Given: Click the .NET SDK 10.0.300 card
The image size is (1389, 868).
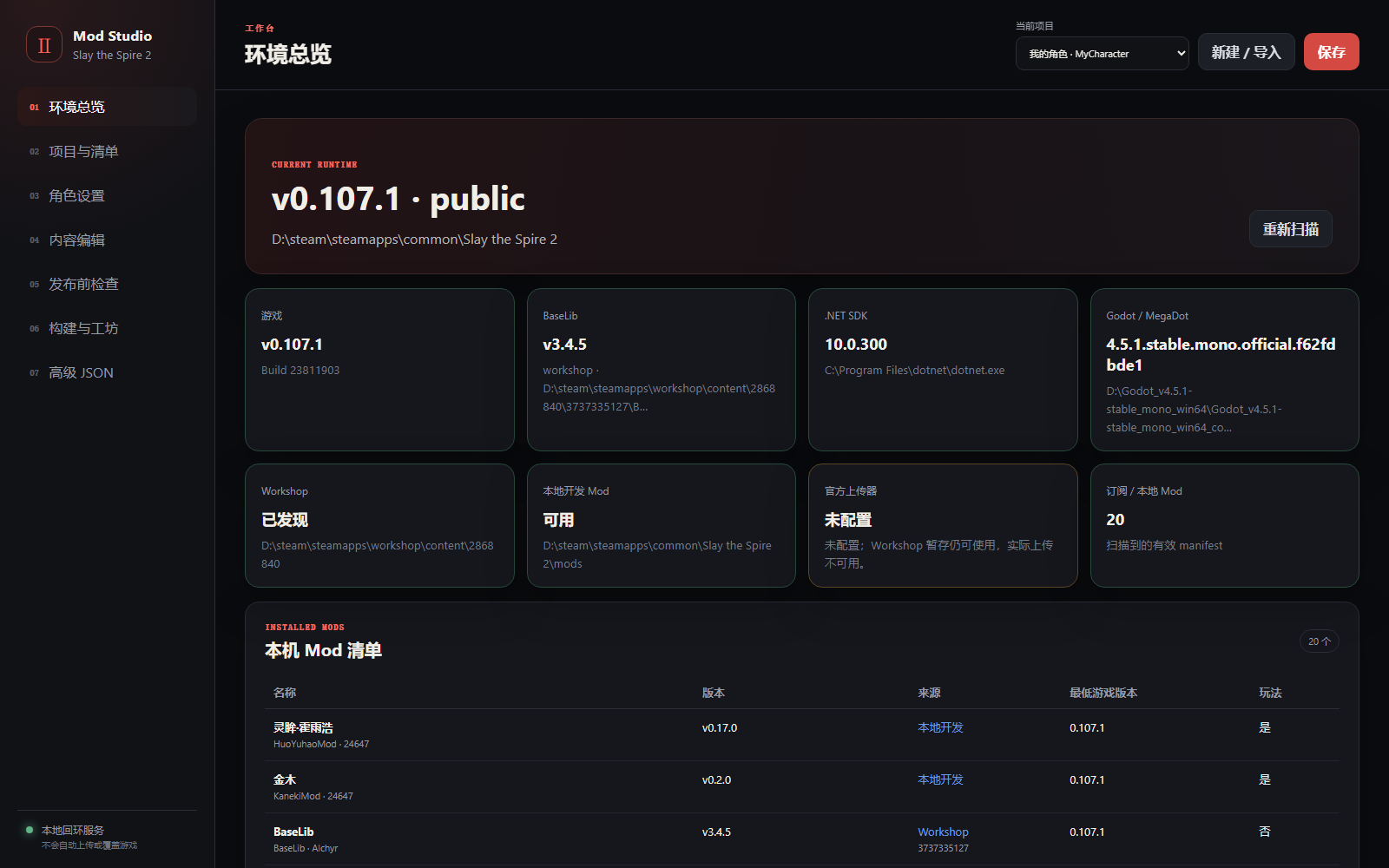Looking at the screenshot, I should (943, 370).
